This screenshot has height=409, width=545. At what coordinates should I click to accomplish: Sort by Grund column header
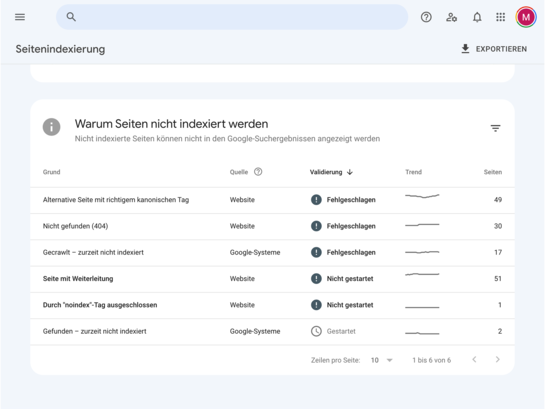pos(51,172)
